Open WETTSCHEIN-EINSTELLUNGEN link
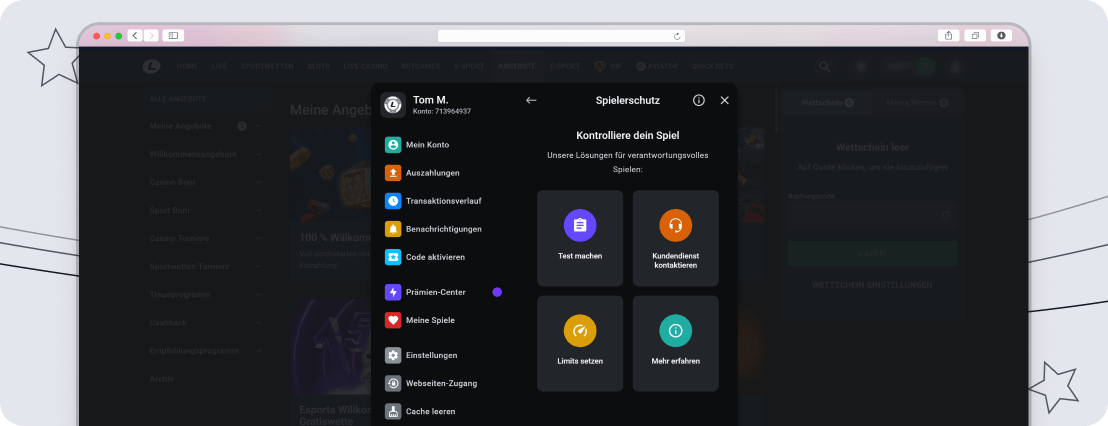The image size is (1108, 426). pyautogui.click(x=872, y=285)
